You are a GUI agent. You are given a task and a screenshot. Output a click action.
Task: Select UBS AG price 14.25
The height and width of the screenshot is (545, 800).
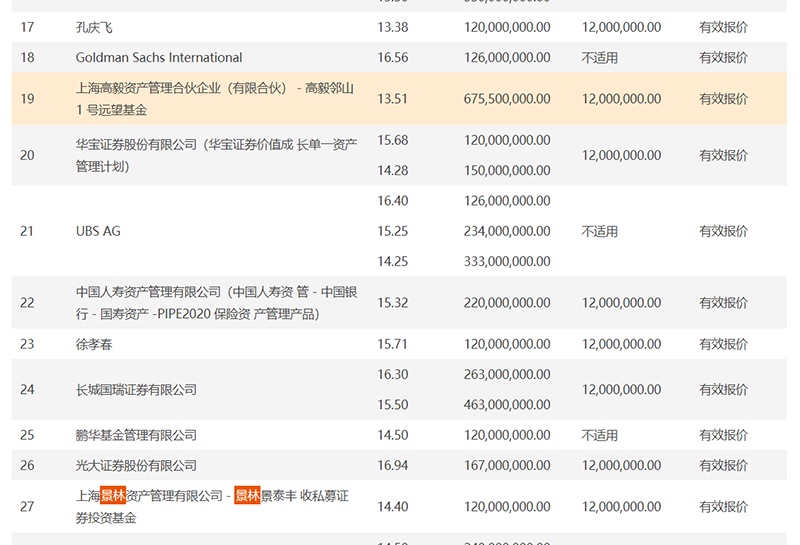pos(392,261)
